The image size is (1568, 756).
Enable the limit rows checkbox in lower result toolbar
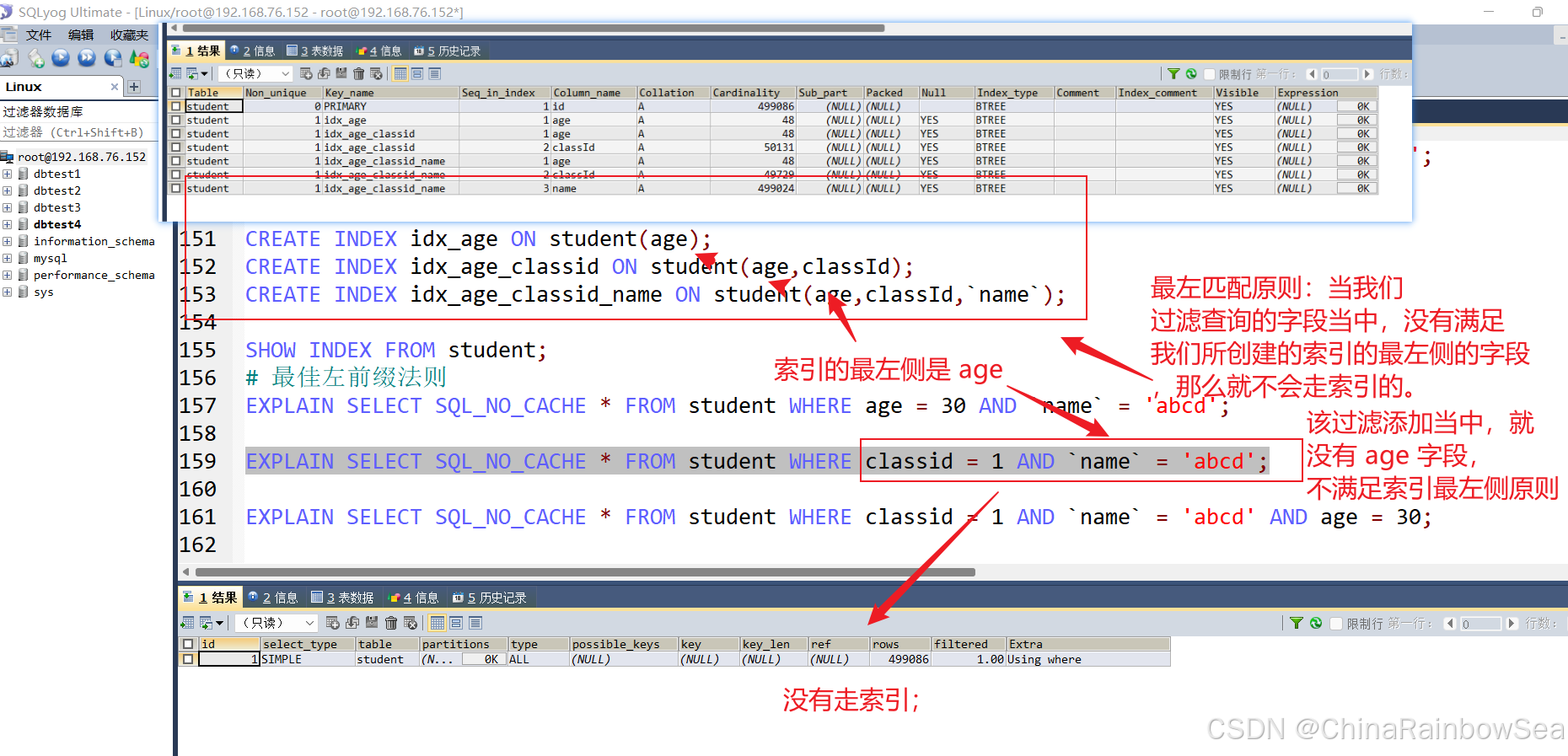pyautogui.click(x=1336, y=623)
